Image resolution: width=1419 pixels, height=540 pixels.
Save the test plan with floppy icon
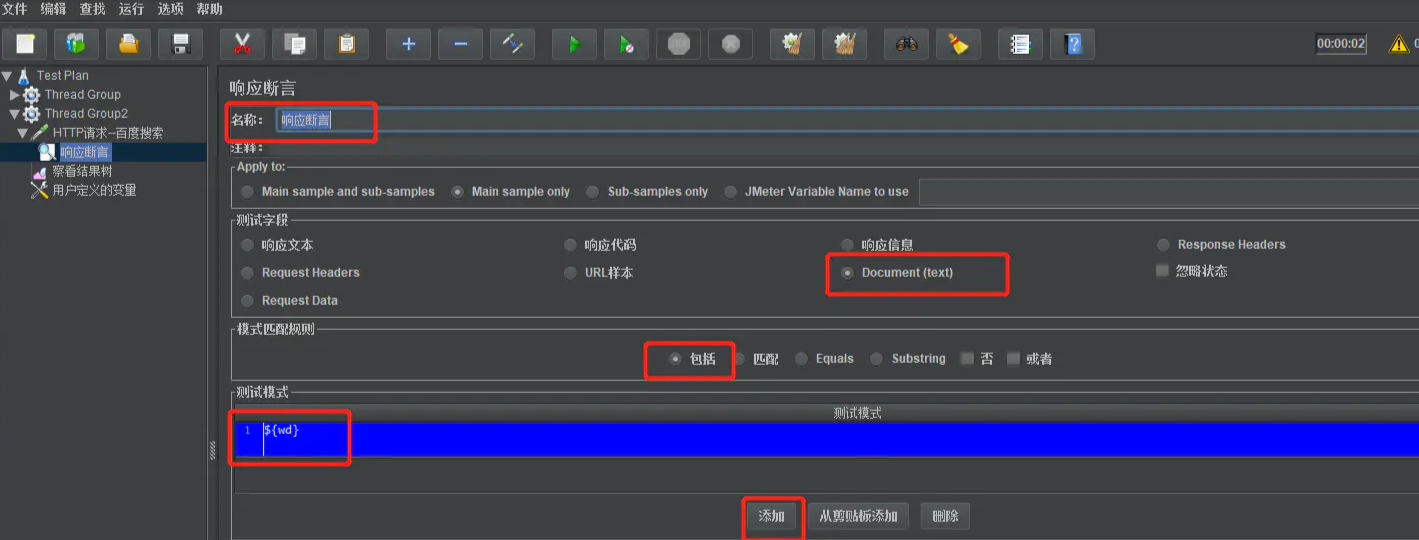pyautogui.click(x=181, y=44)
